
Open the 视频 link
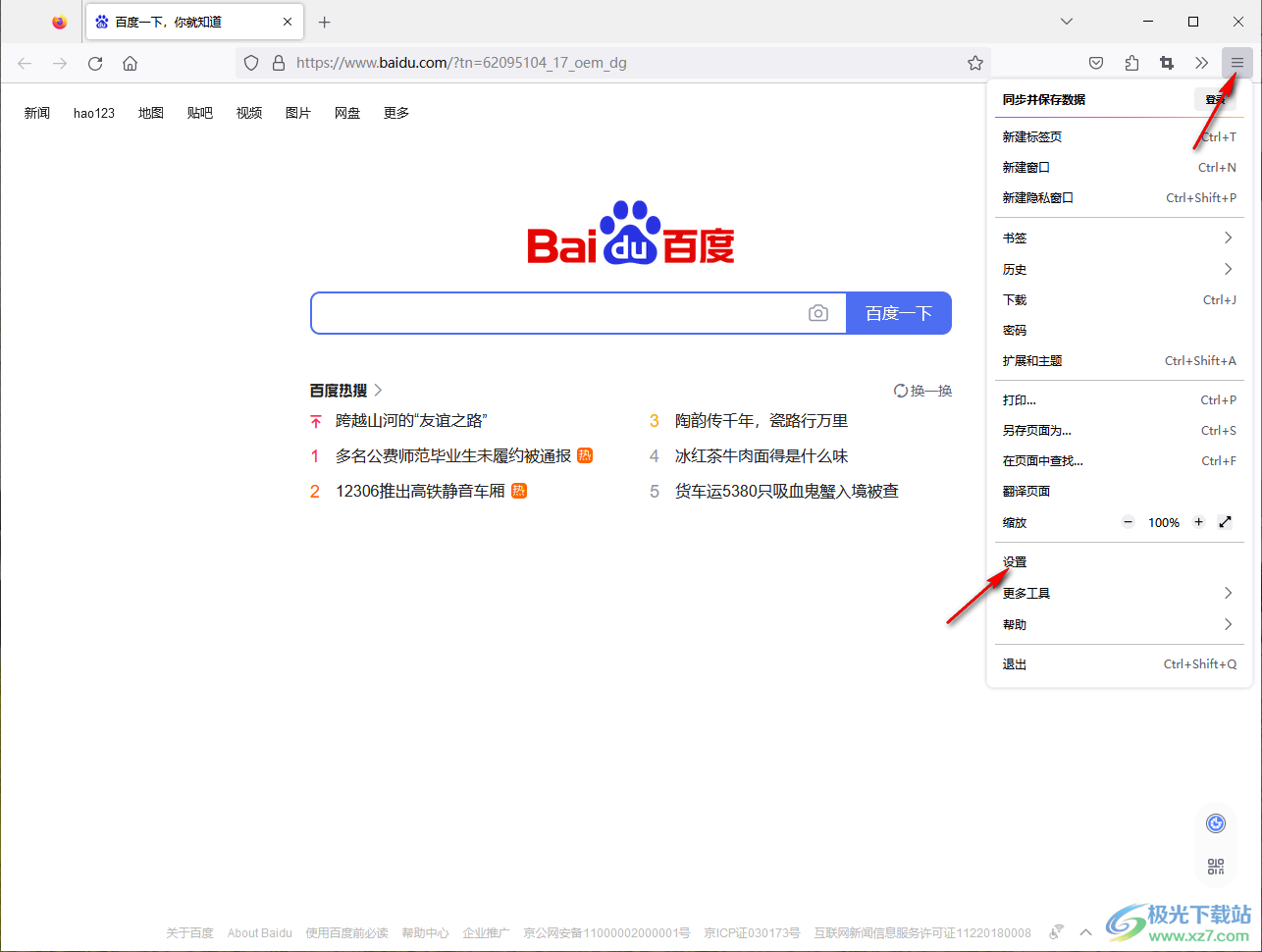[249, 113]
